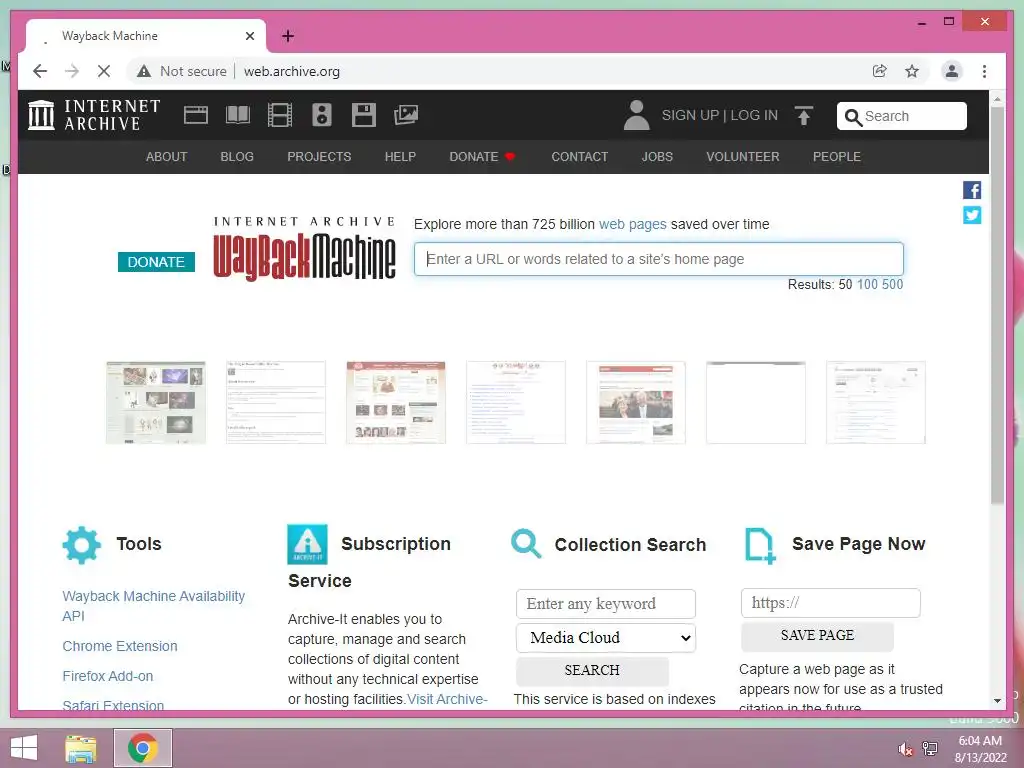The height and width of the screenshot is (768, 1024).
Task: Click the Tools gear icon
Action: pyautogui.click(x=82, y=545)
